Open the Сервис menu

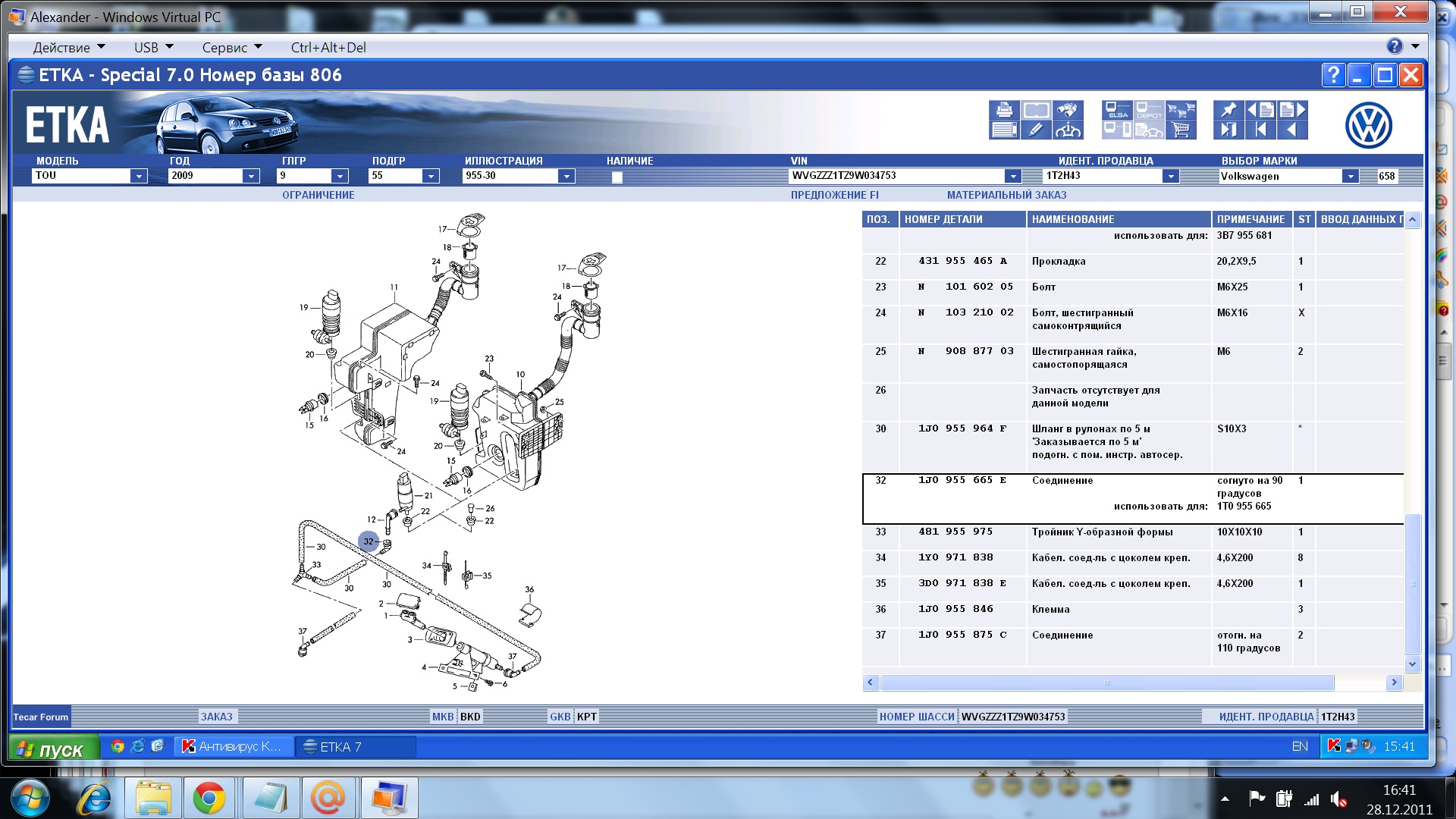(232, 47)
